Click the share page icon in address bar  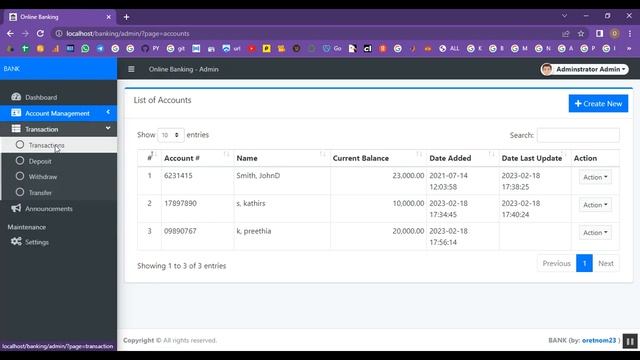(x=566, y=33)
